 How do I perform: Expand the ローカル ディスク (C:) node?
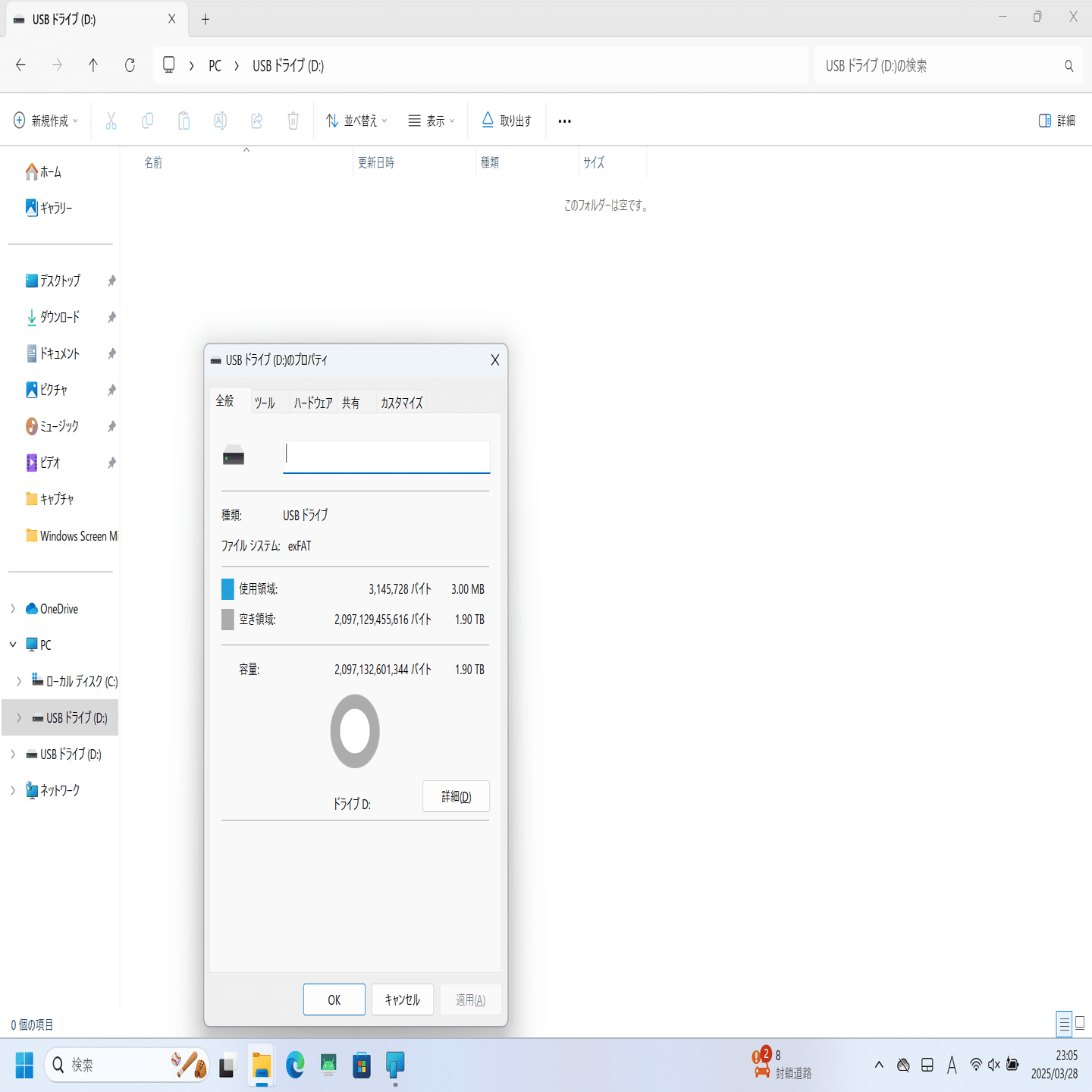coord(19,681)
